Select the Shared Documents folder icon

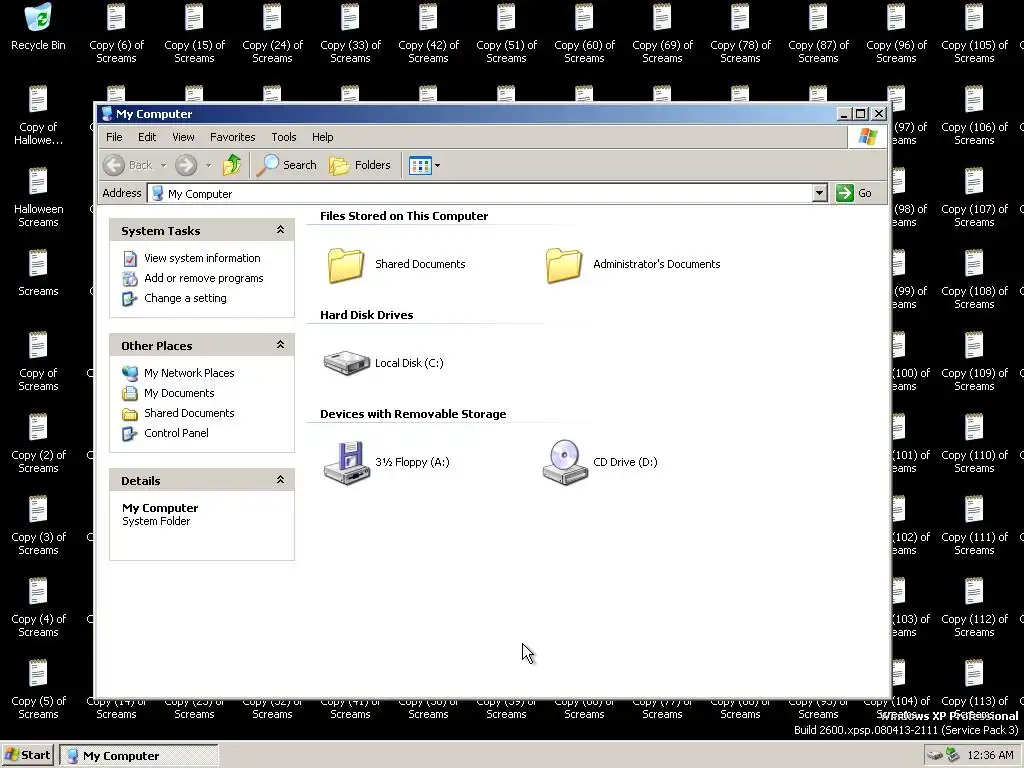(345, 265)
